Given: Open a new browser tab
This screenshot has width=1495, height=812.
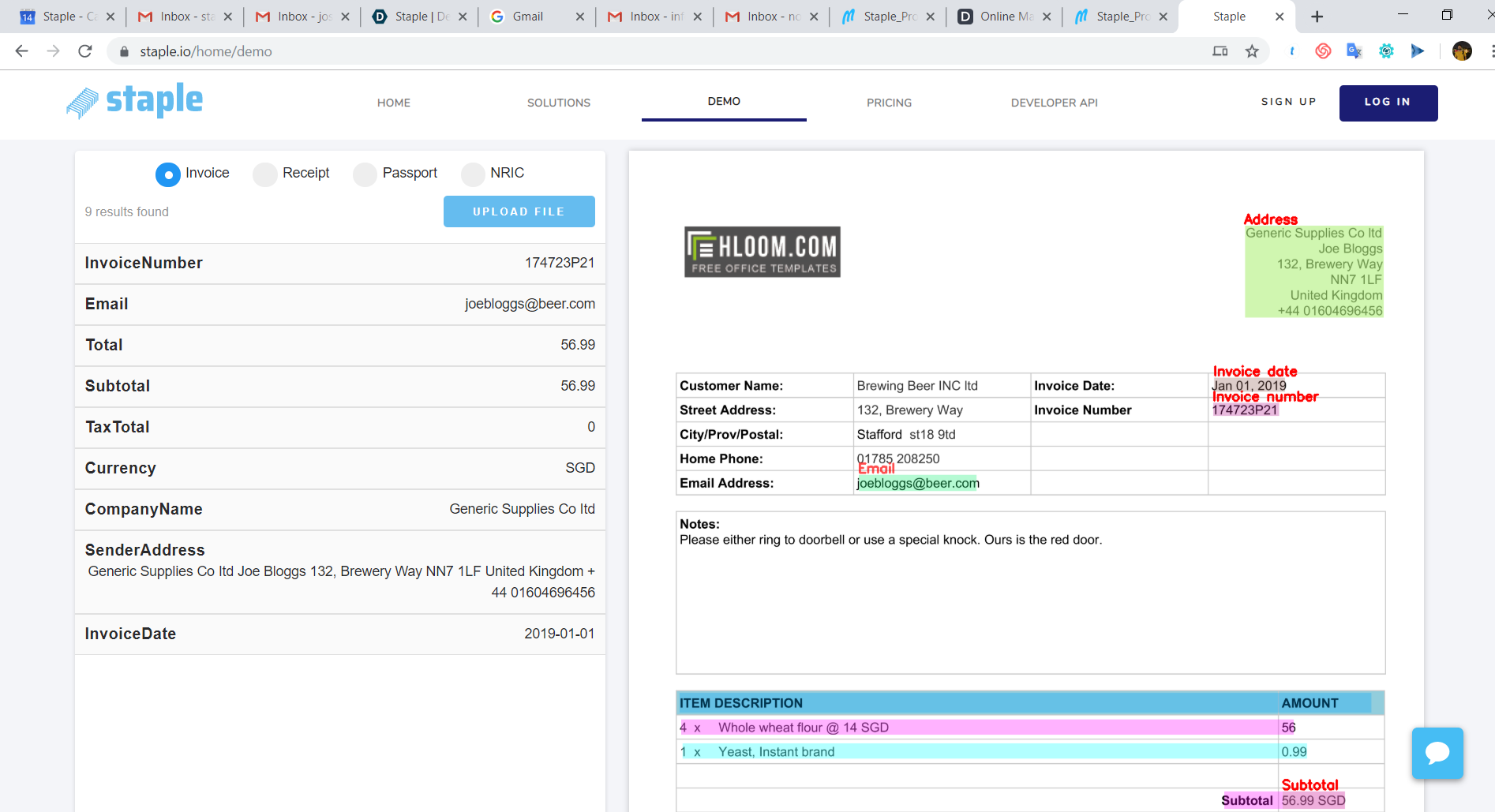Looking at the screenshot, I should (x=1317, y=17).
